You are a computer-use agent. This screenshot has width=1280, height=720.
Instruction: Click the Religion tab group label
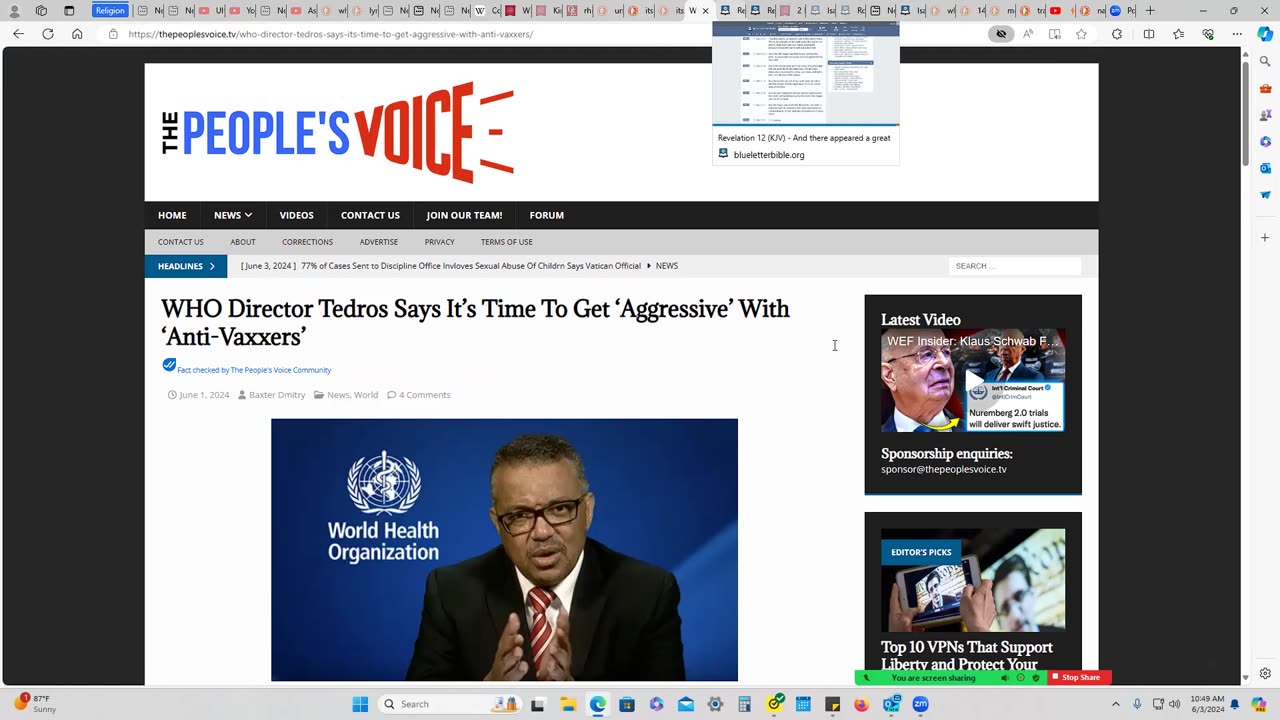[x=111, y=10]
